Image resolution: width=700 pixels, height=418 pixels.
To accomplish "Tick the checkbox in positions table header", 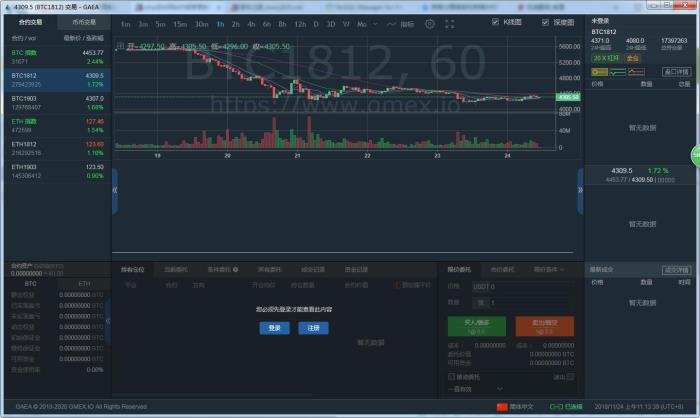I will (x=397, y=285).
